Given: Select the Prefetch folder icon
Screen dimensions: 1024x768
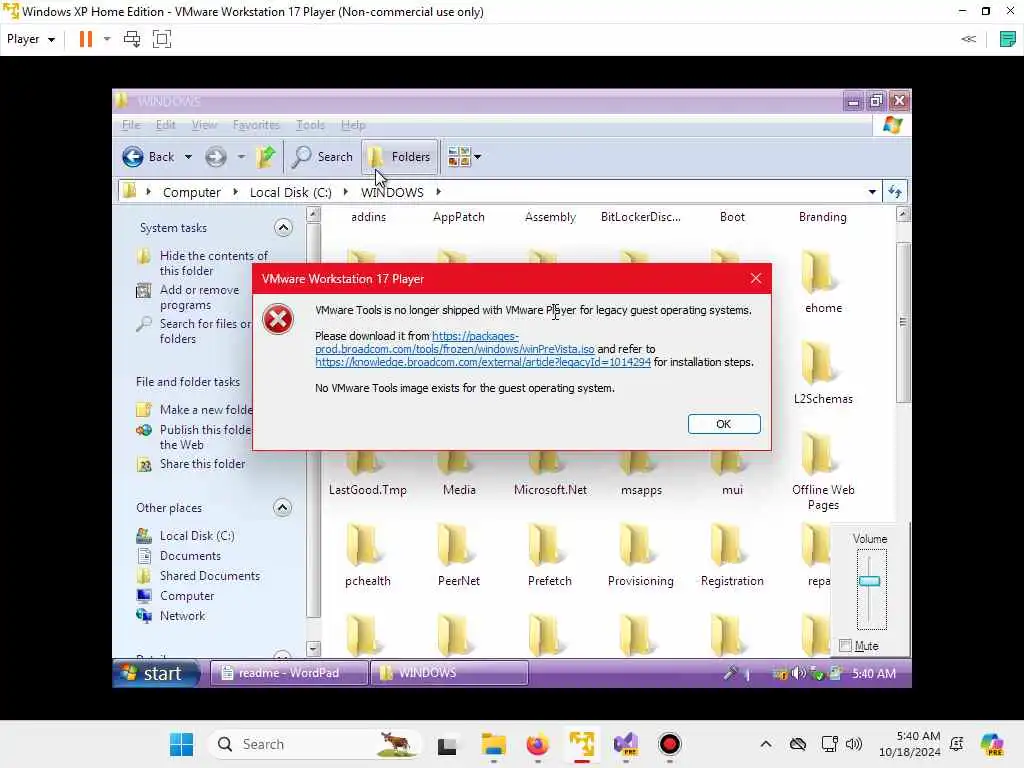Looking at the screenshot, I should point(545,546).
